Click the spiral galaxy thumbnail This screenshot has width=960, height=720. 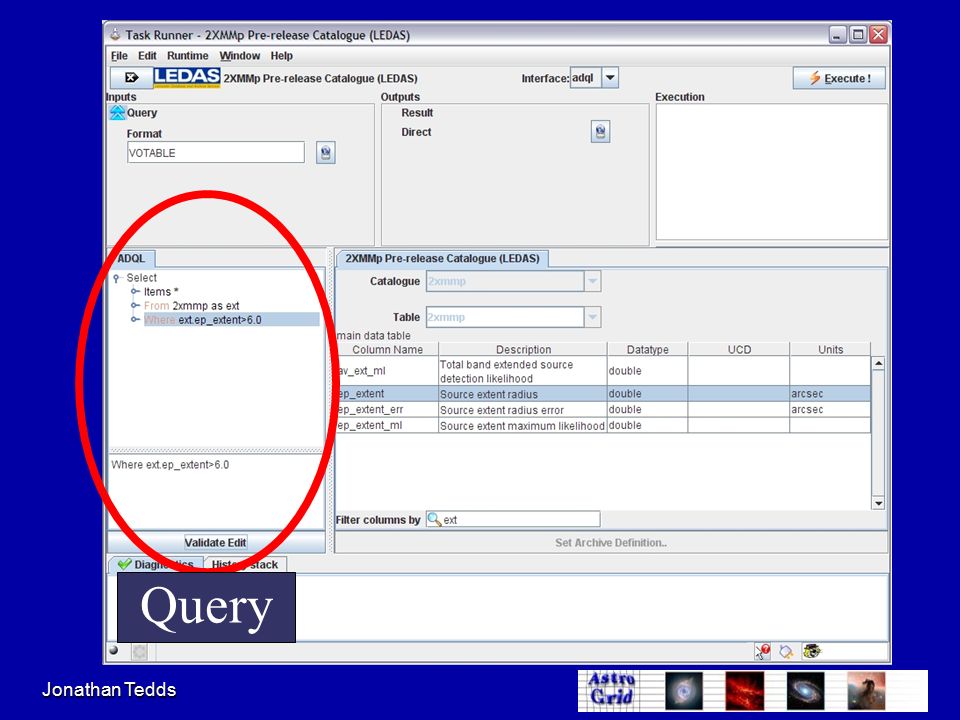(805, 691)
